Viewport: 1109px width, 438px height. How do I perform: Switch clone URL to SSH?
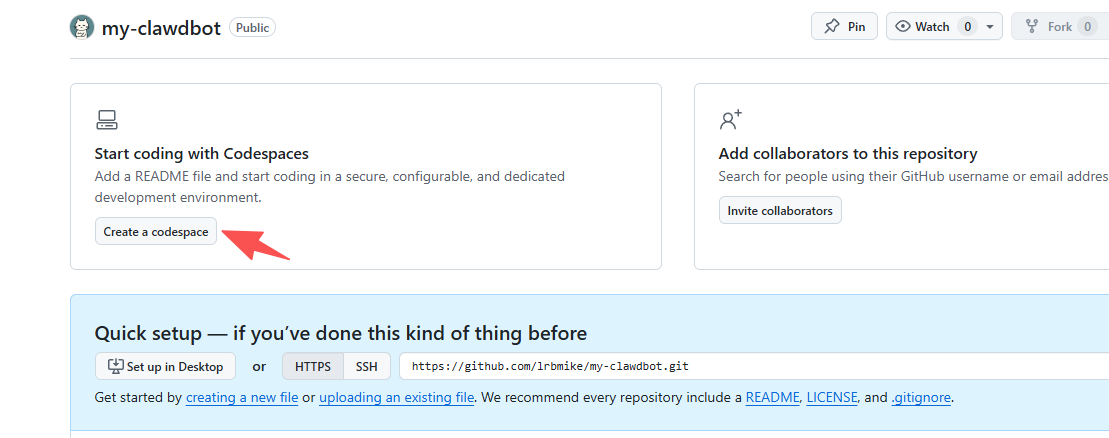(367, 366)
